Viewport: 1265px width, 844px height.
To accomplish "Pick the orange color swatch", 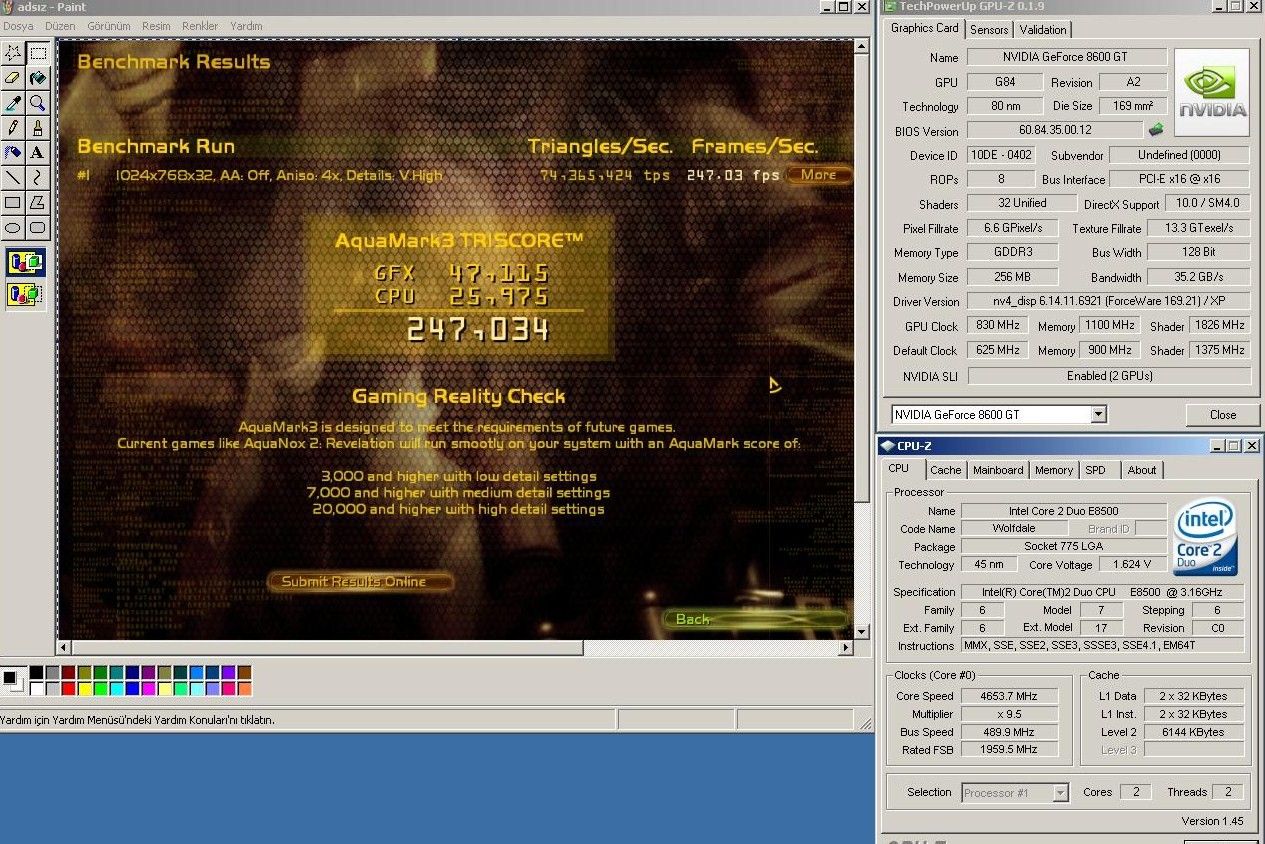I will point(244,689).
